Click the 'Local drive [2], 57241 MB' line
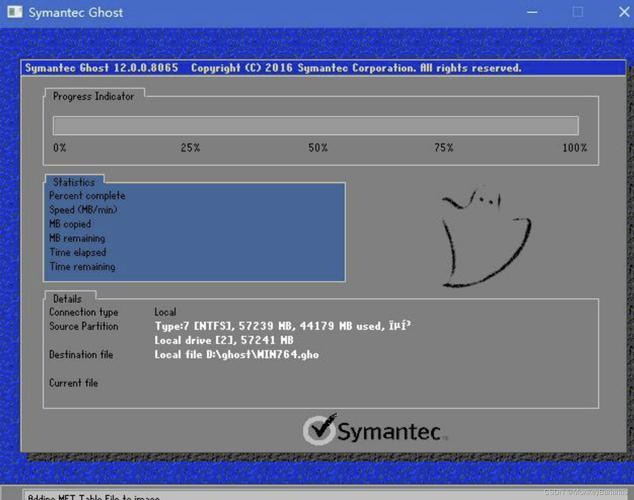The width and height of the screenshot is (634, 500). click(x=224, y=340)
